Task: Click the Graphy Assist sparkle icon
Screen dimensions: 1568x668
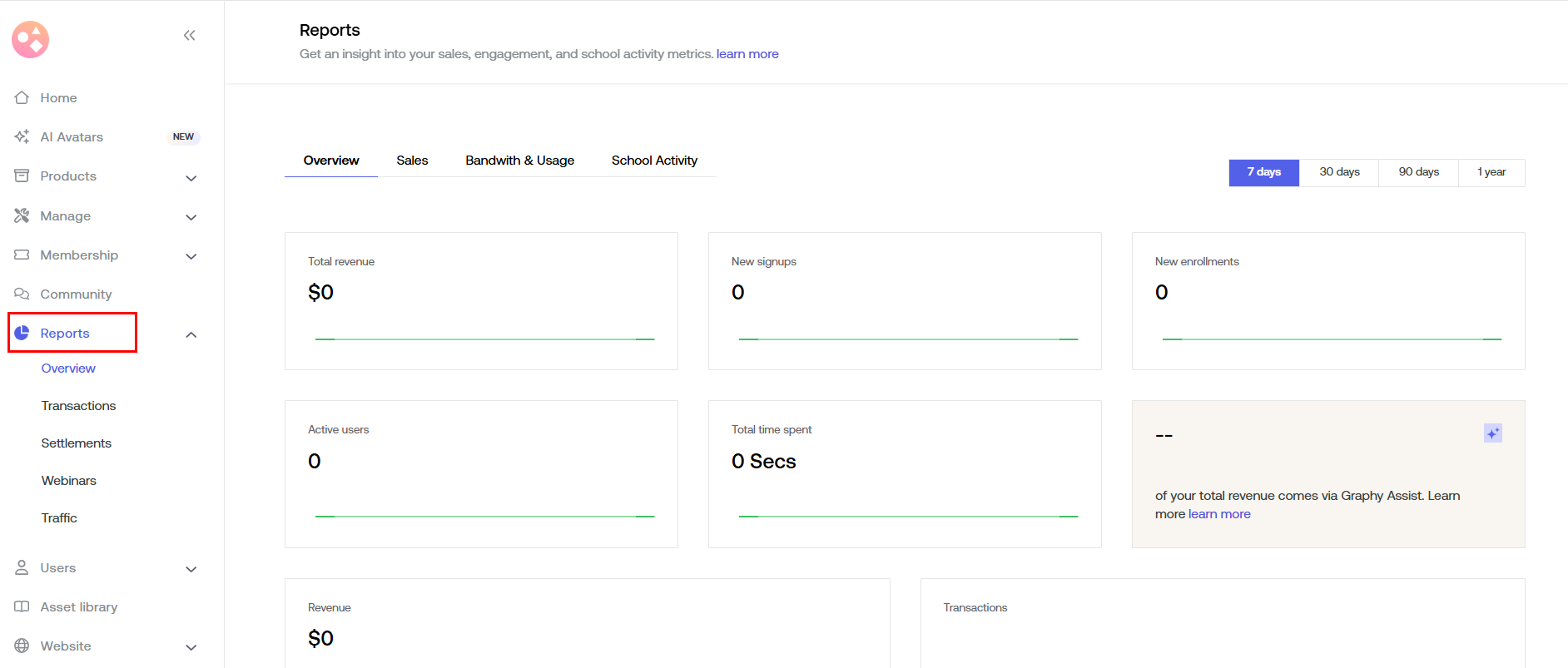Action: tap(1492, 433)
